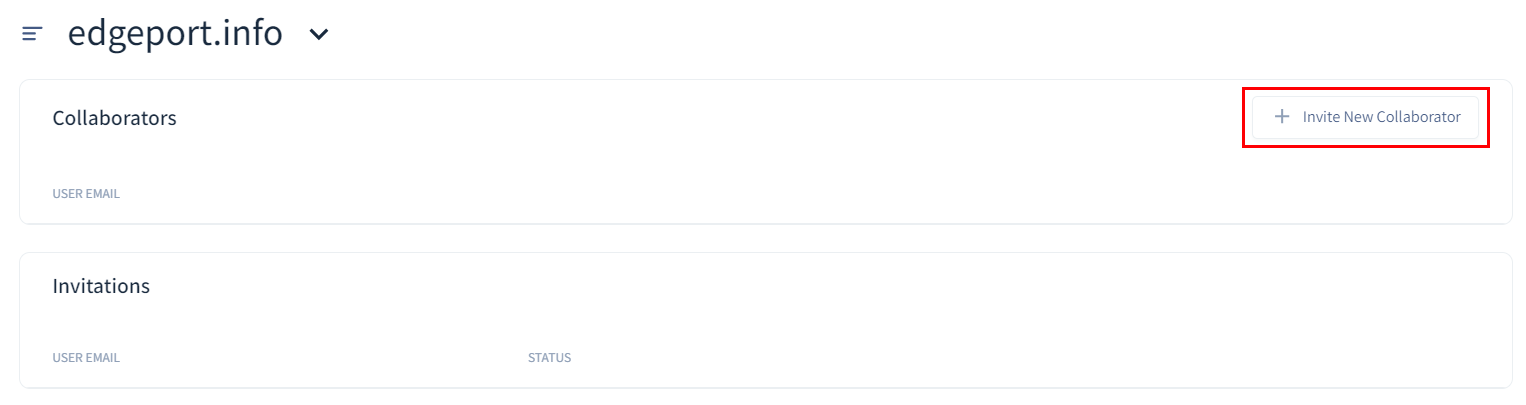Click the Invitations section heading
This screenshot has height=405, width=1526.
101,286
